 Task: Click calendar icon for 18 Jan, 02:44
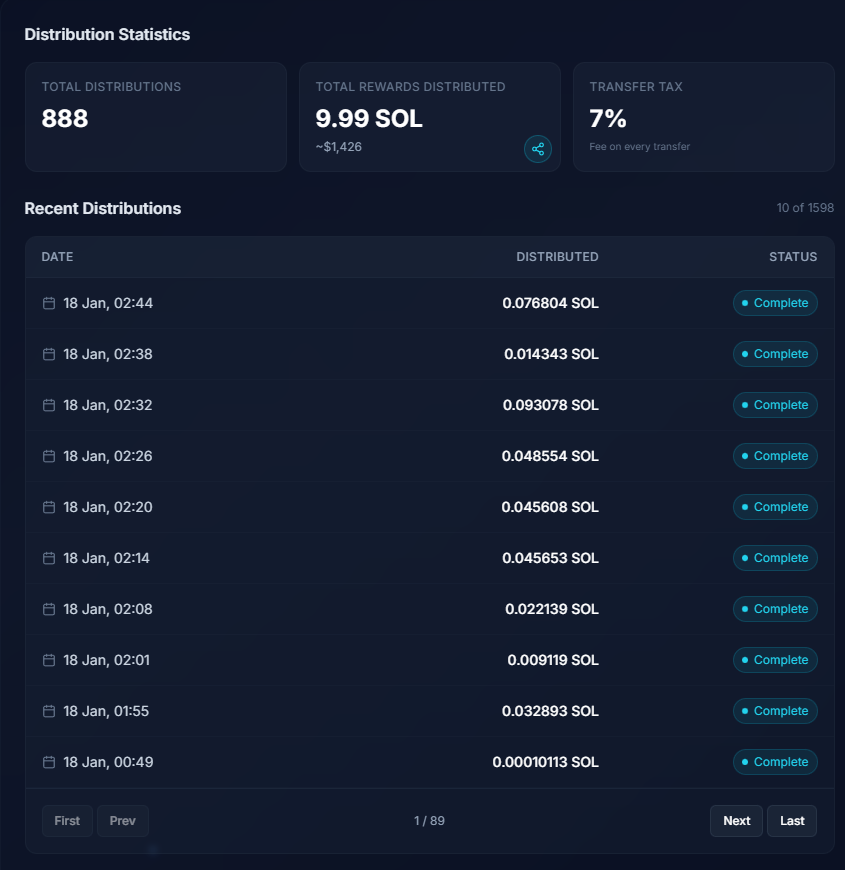[x=49, y=303]
